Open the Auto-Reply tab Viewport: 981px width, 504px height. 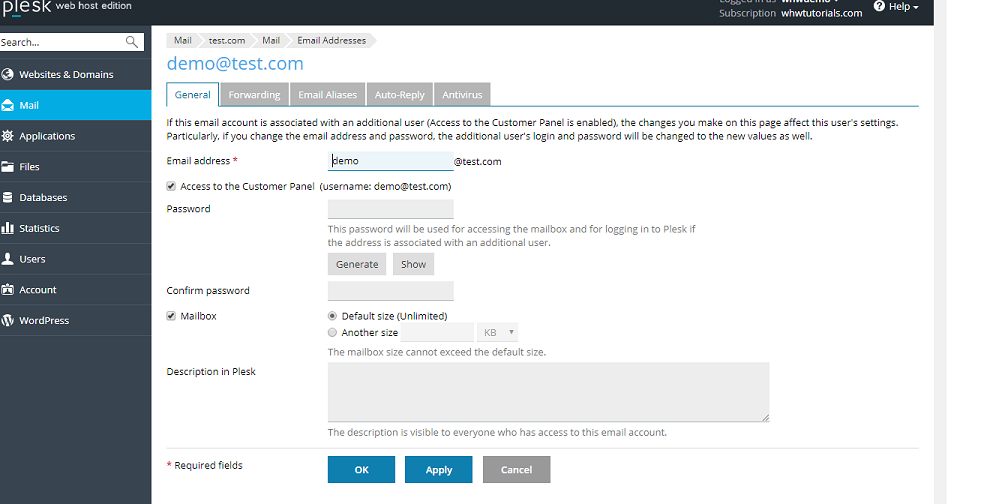(x=399, y=95)
